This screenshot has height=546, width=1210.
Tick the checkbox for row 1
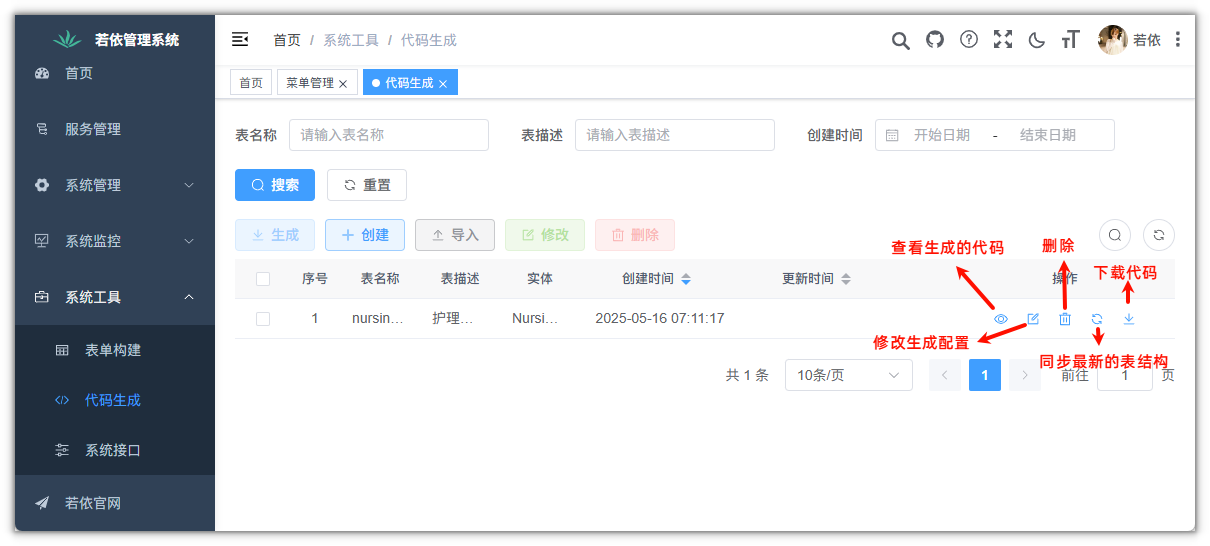click(263, 319)
